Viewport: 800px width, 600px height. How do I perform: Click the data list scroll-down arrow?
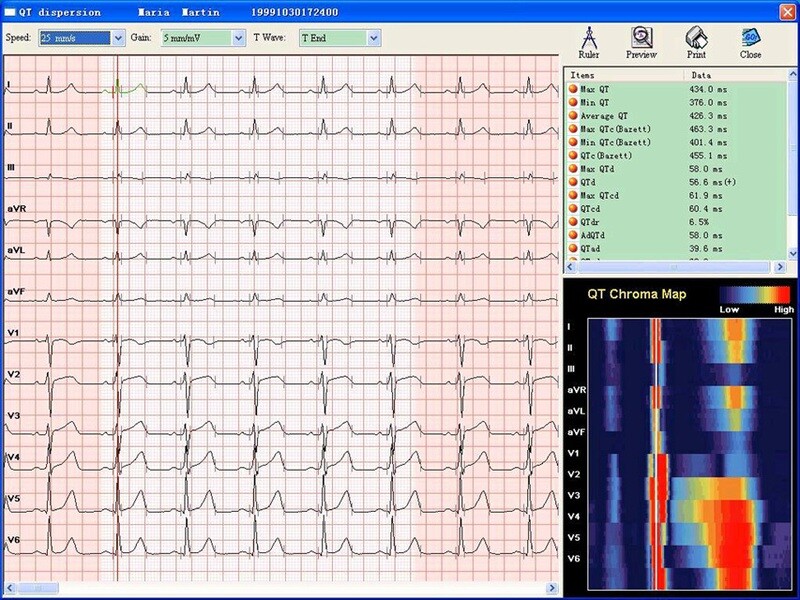click(x=792, y=253)
